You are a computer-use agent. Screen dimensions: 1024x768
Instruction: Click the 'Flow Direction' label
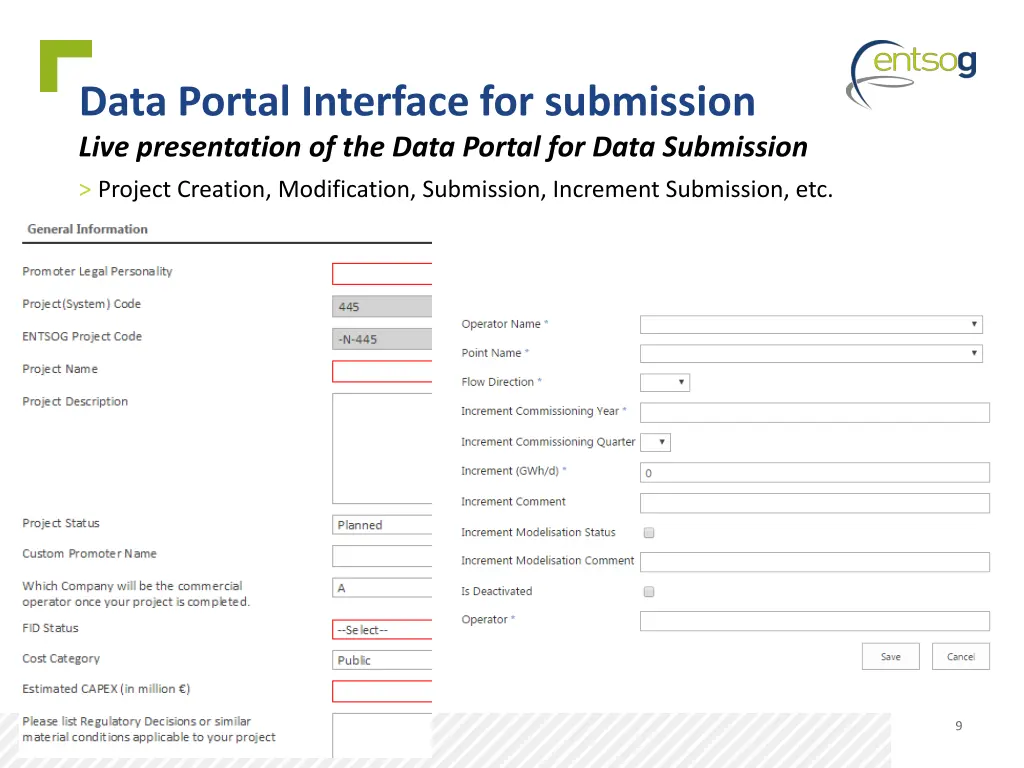(498, 382)
